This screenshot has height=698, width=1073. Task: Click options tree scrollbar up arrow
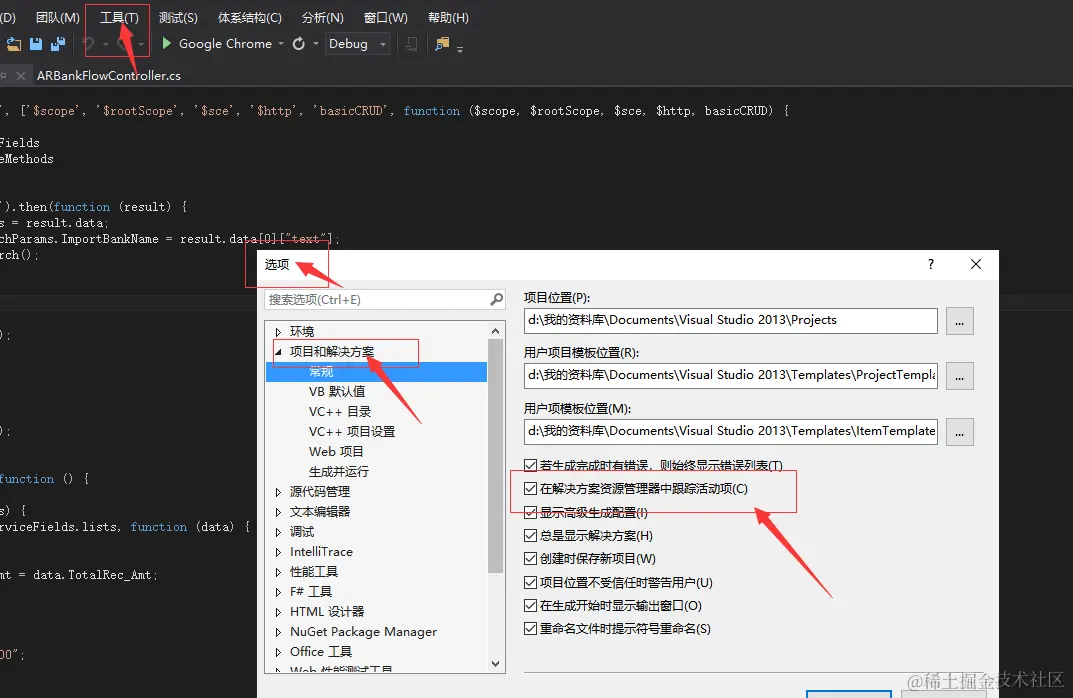[x=495, y=331]
